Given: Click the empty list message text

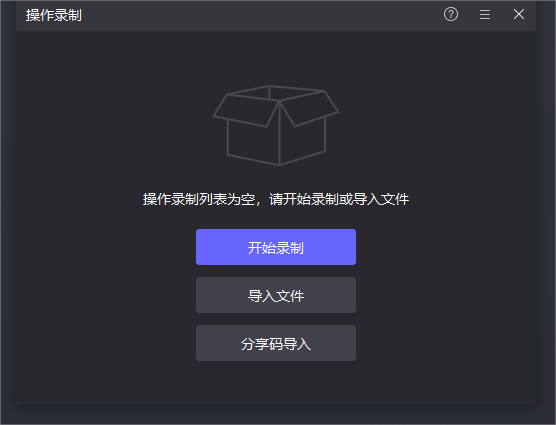Looking at the screenshot, I should pyautogui.click(x=276, y=199).
